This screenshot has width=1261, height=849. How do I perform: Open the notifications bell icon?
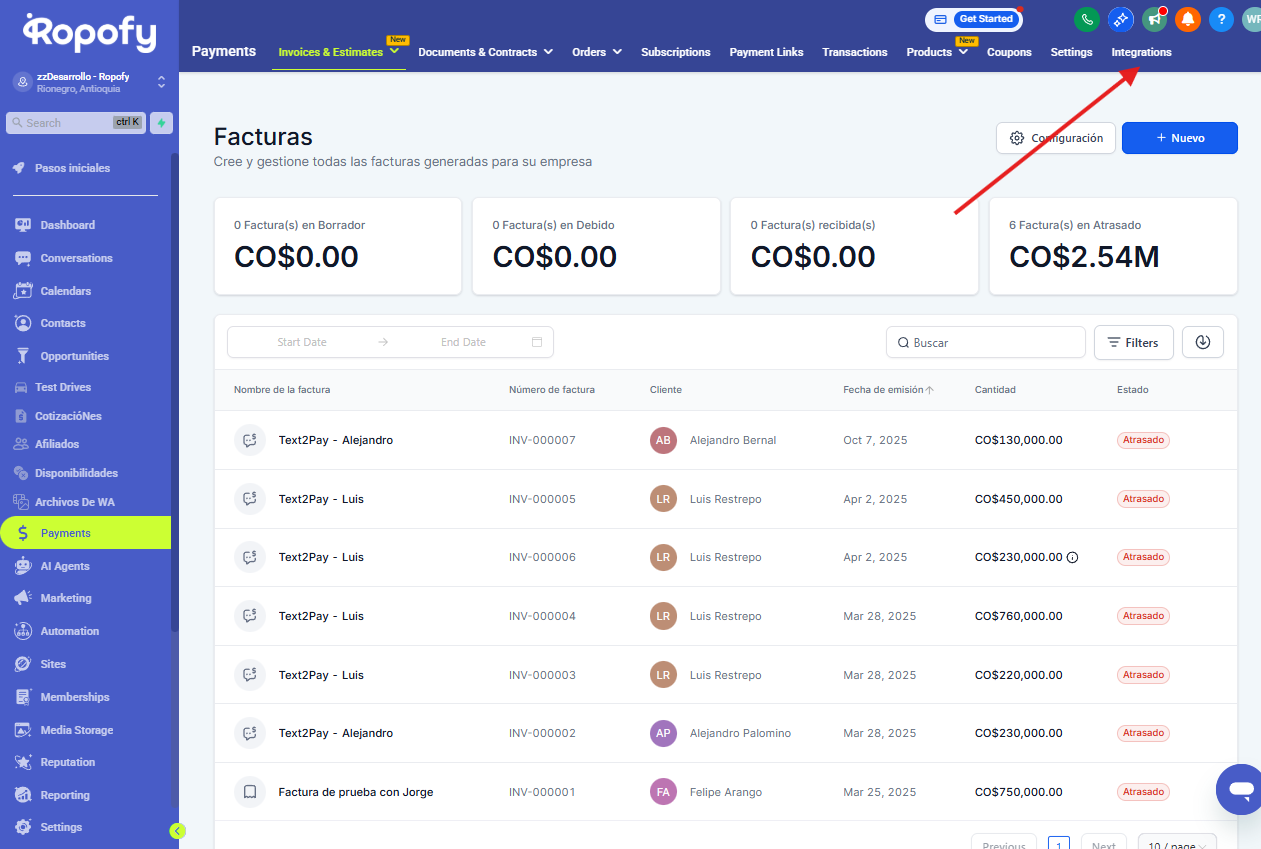pos(1187,19)
